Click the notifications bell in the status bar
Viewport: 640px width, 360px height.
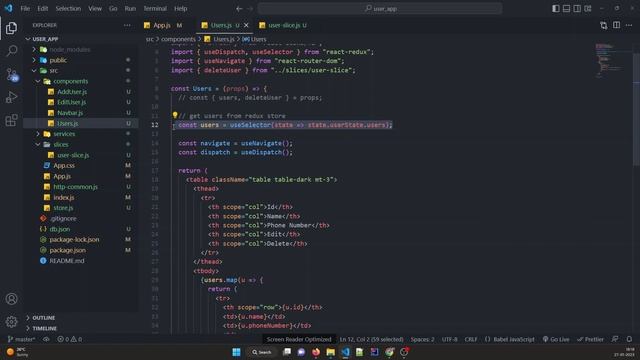tap(629, 339)
